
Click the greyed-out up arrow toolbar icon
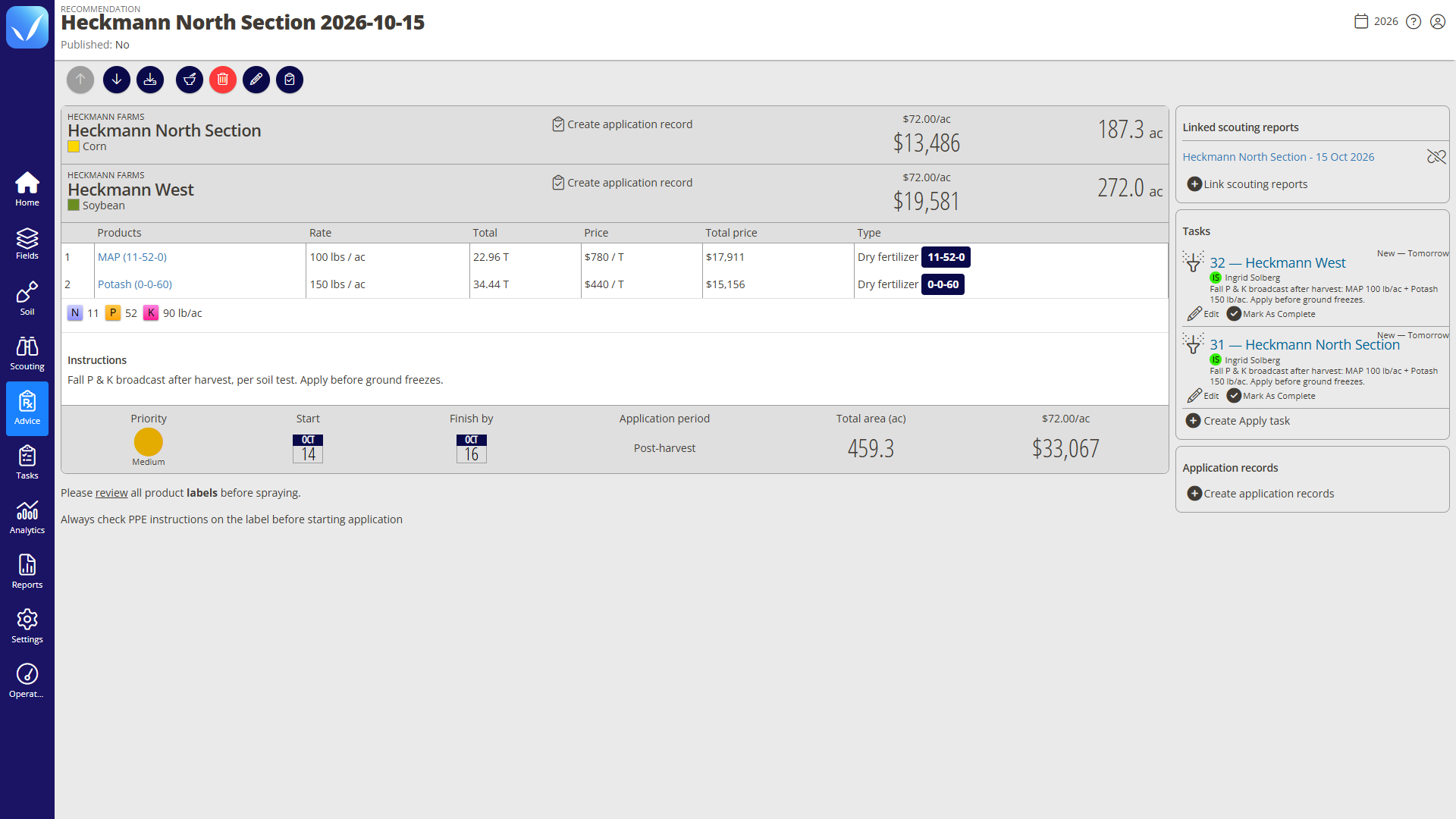pyautogui.click(x=80, y=80)
